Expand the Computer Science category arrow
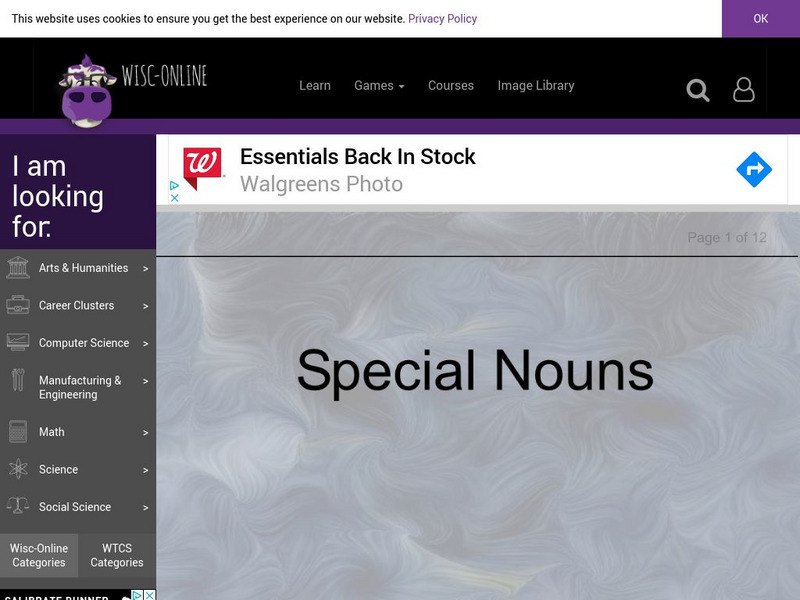 (x=145, y=343)
